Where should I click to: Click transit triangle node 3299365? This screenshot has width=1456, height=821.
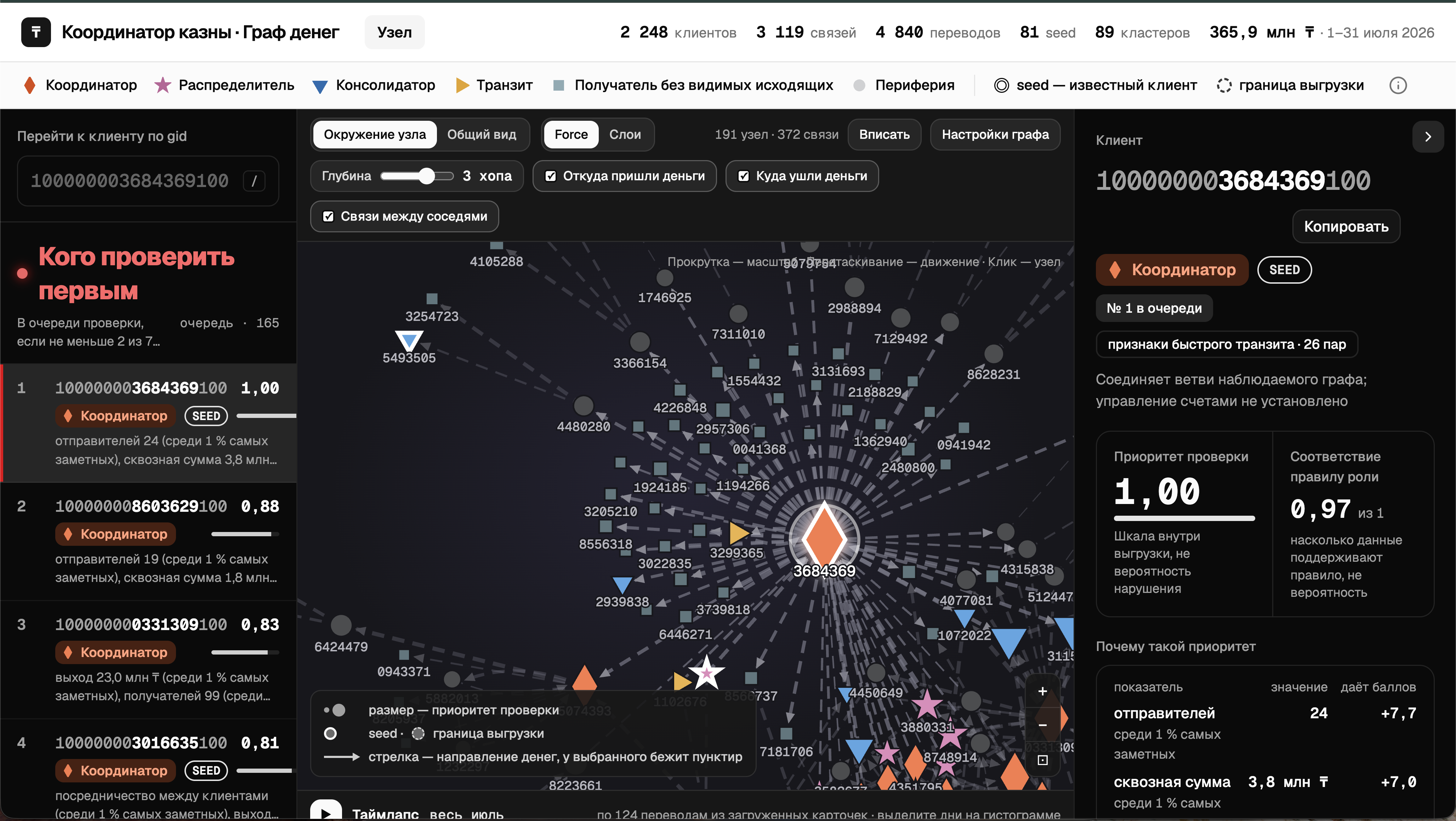click(739, 533)
